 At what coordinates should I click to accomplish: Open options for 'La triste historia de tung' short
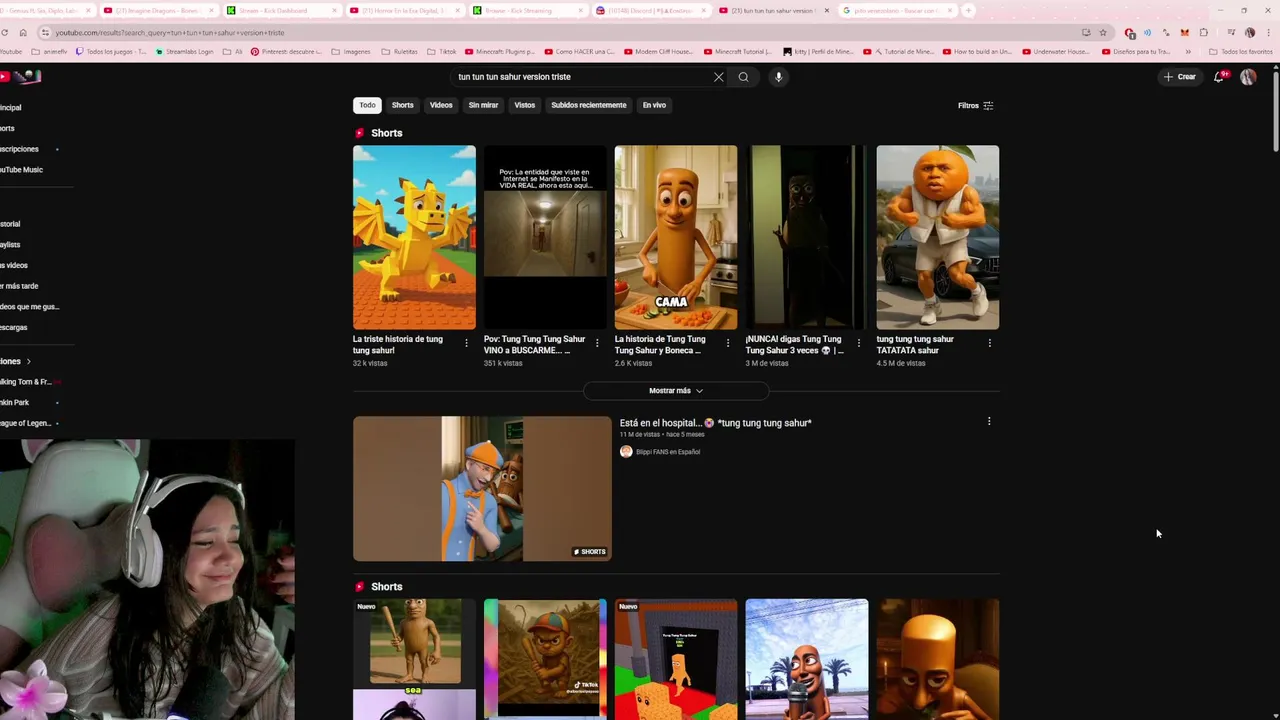(x=466, y=343)
